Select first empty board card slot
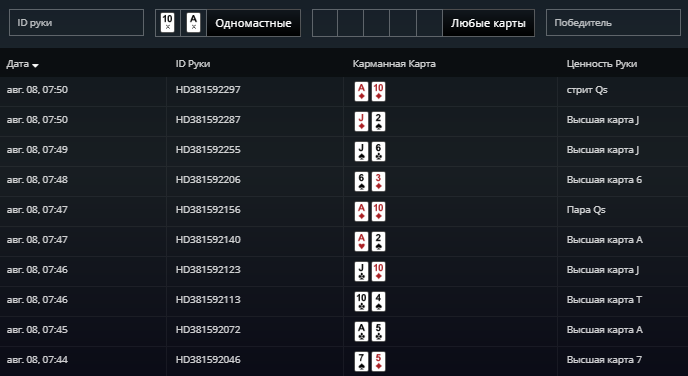Screen dimensions: 688x376 click(325, 23)
